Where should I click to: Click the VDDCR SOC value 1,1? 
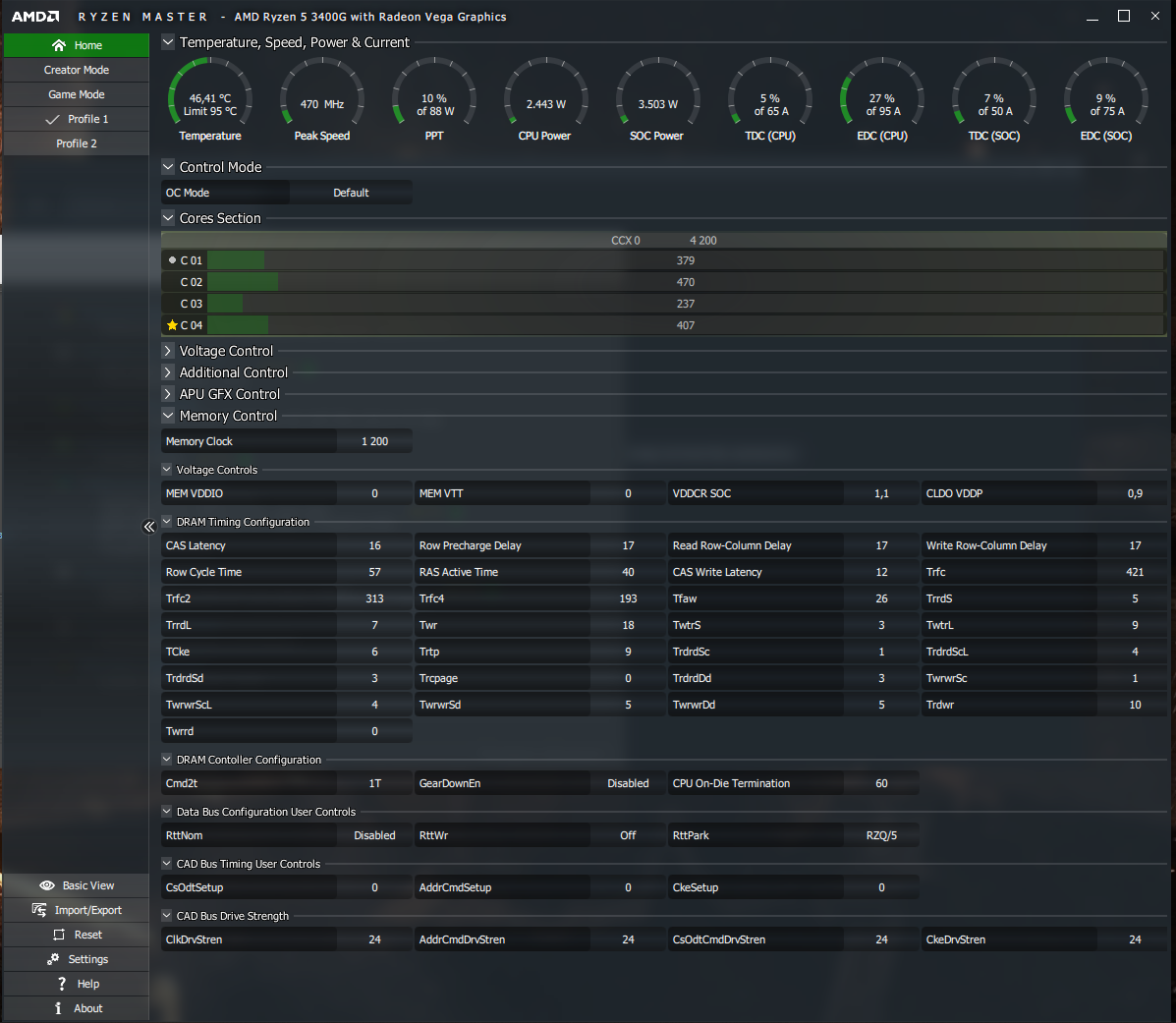[x=881, y=493]
